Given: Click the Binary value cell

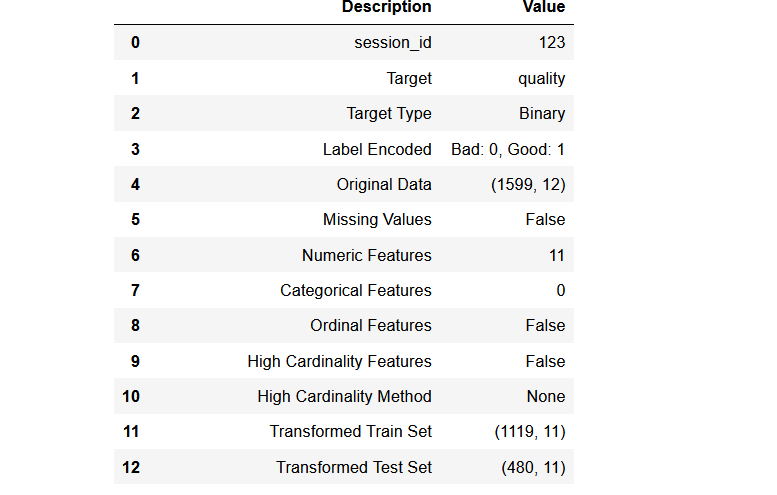Looking at the screenshot, I should [542, 114].
